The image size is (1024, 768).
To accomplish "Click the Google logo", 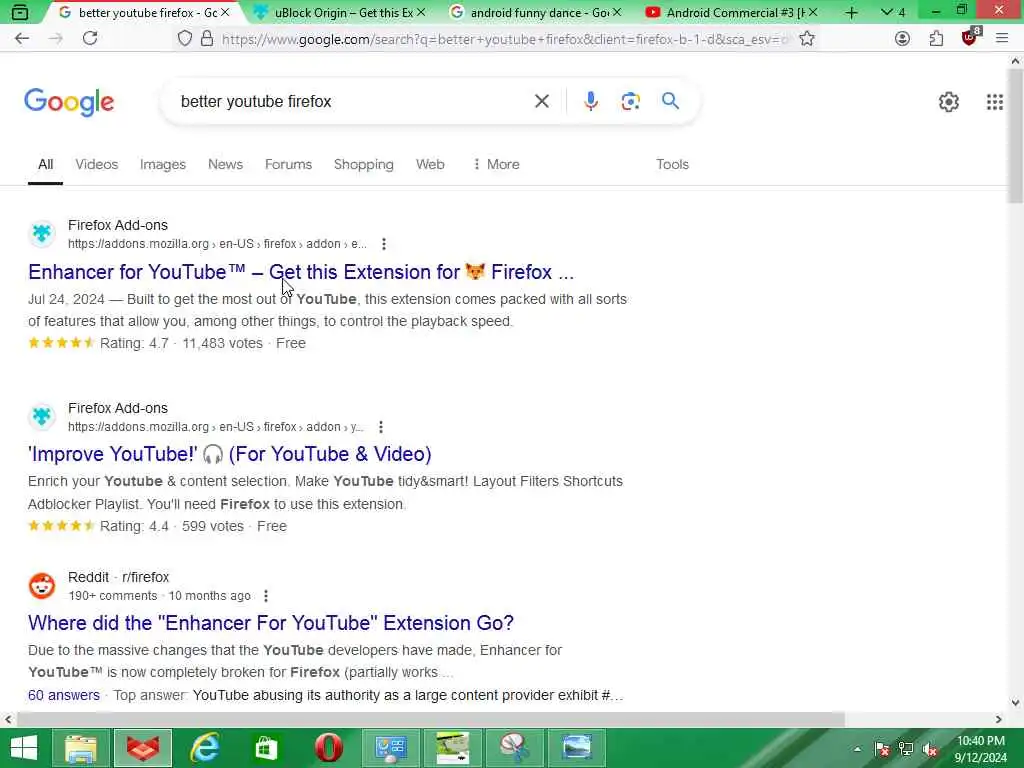I will [69, 102].
